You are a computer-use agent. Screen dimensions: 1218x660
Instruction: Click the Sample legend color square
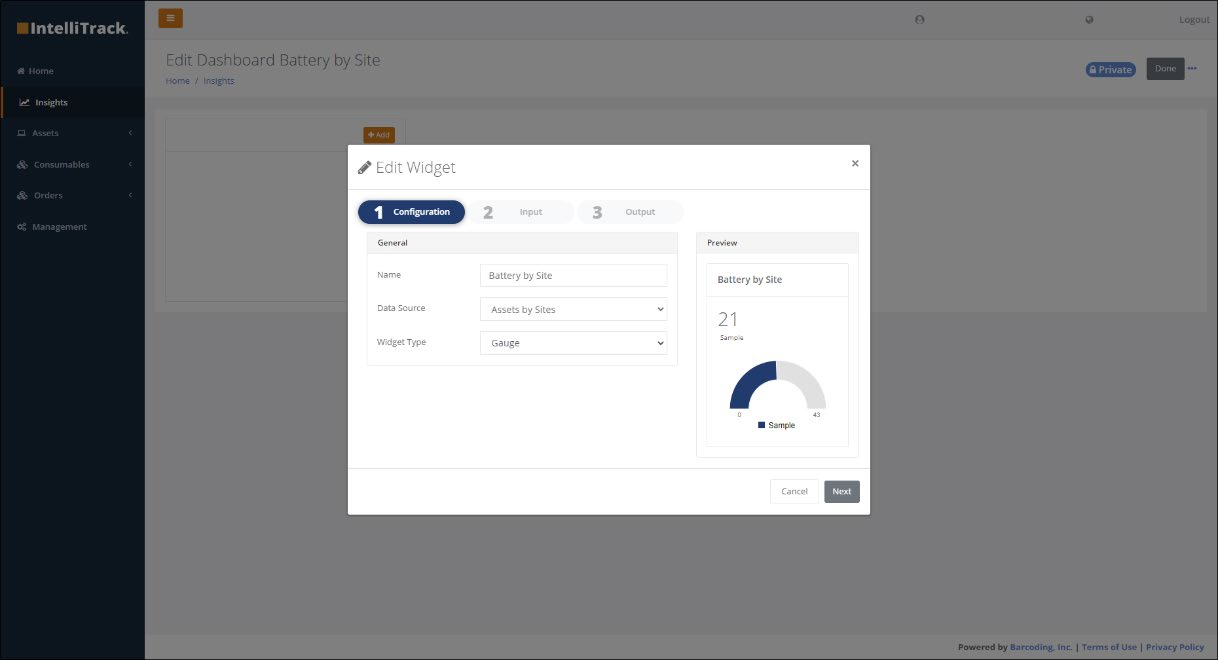point(762,425)
